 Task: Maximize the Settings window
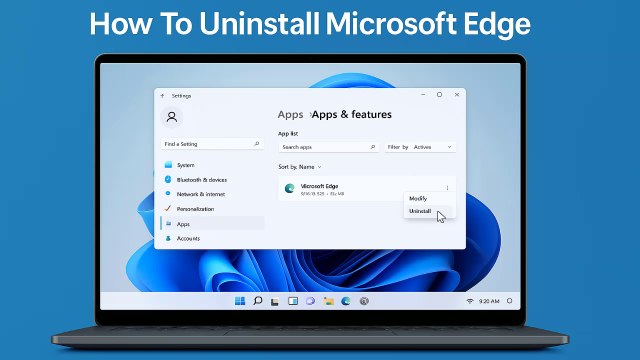click(x=440, y=95)
